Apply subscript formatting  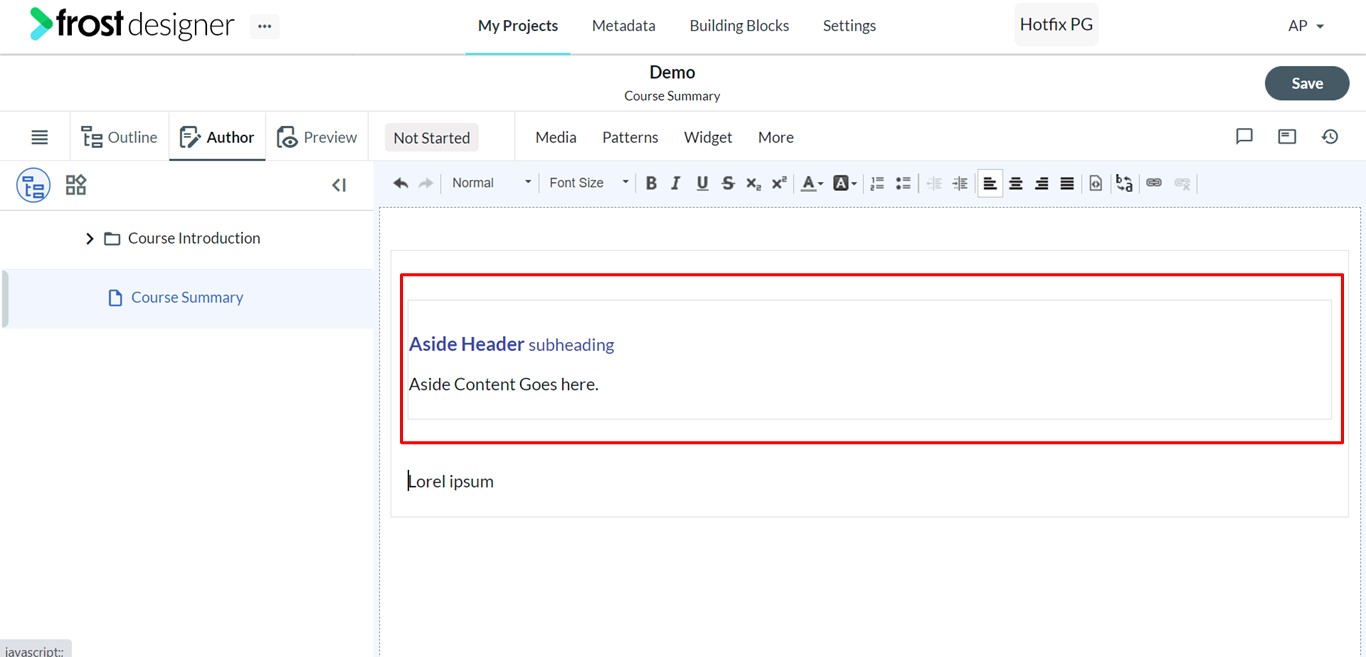point(754,183)
